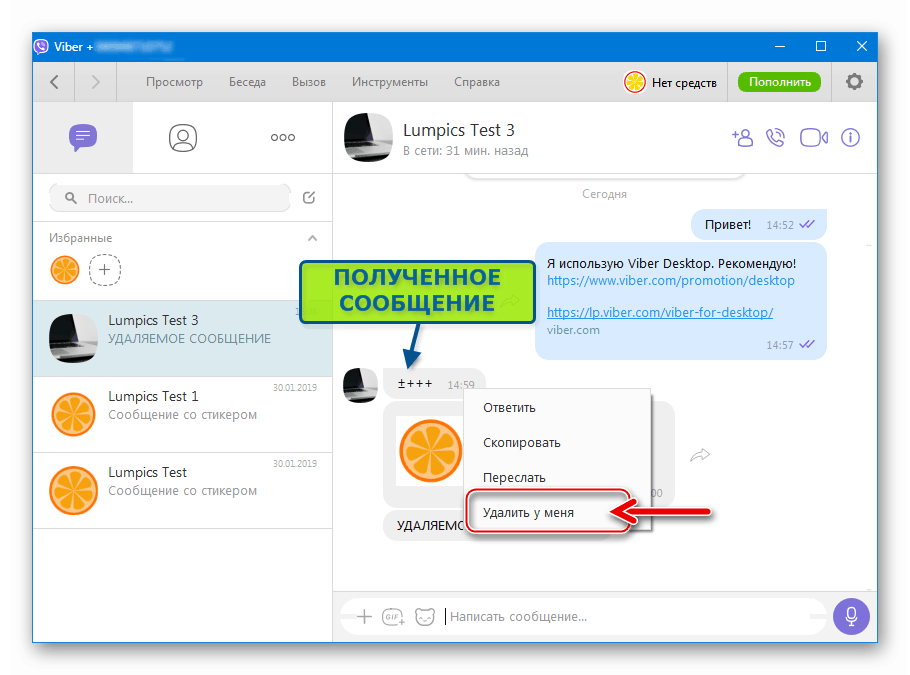Click the compose new message icon
Screen dimensions: 910x675
[309, 198]
